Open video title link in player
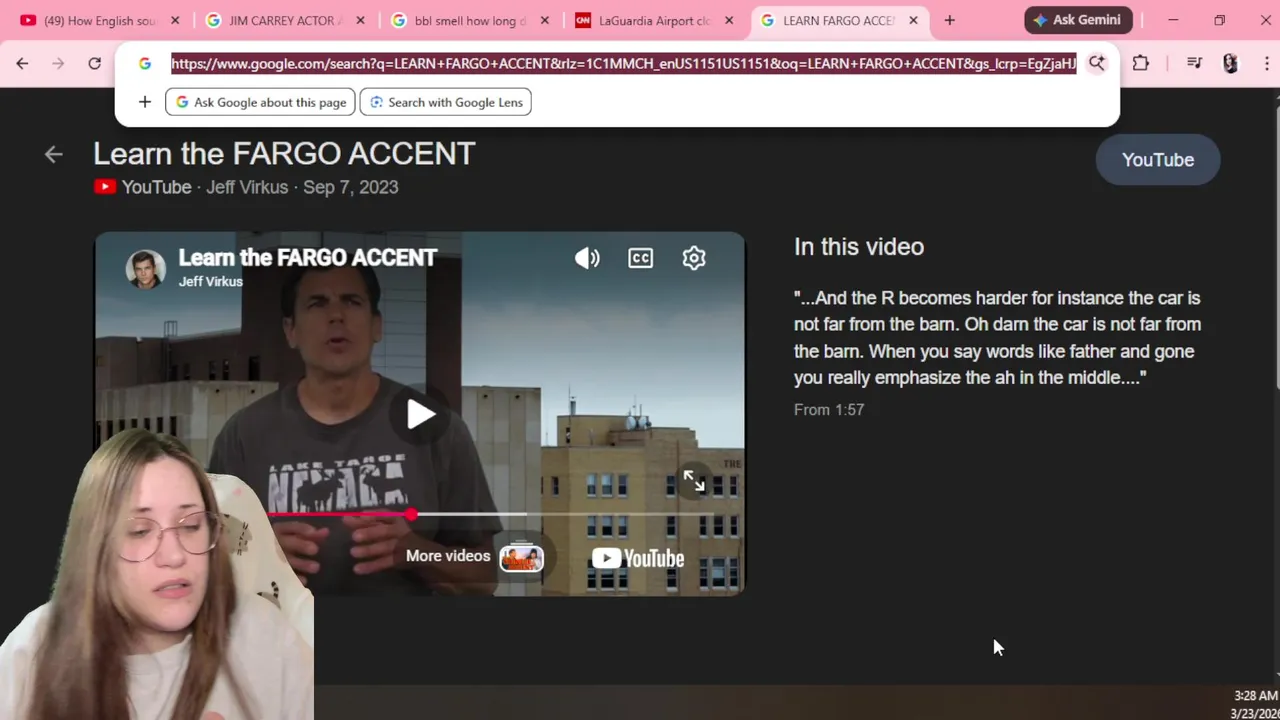This screenshot has width=1280, height=720. [x=308, y=257]
